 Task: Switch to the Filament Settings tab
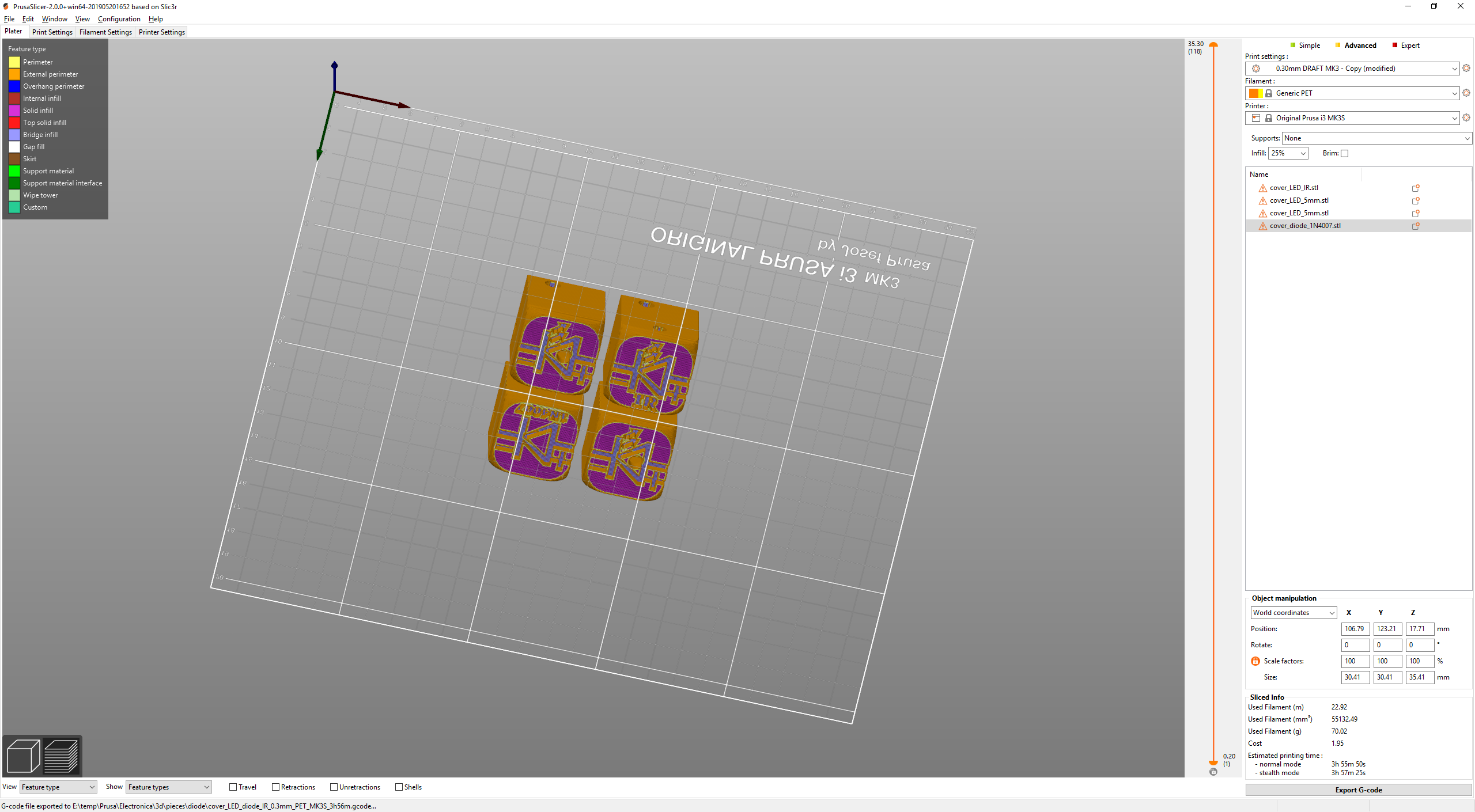click(105, 32)
